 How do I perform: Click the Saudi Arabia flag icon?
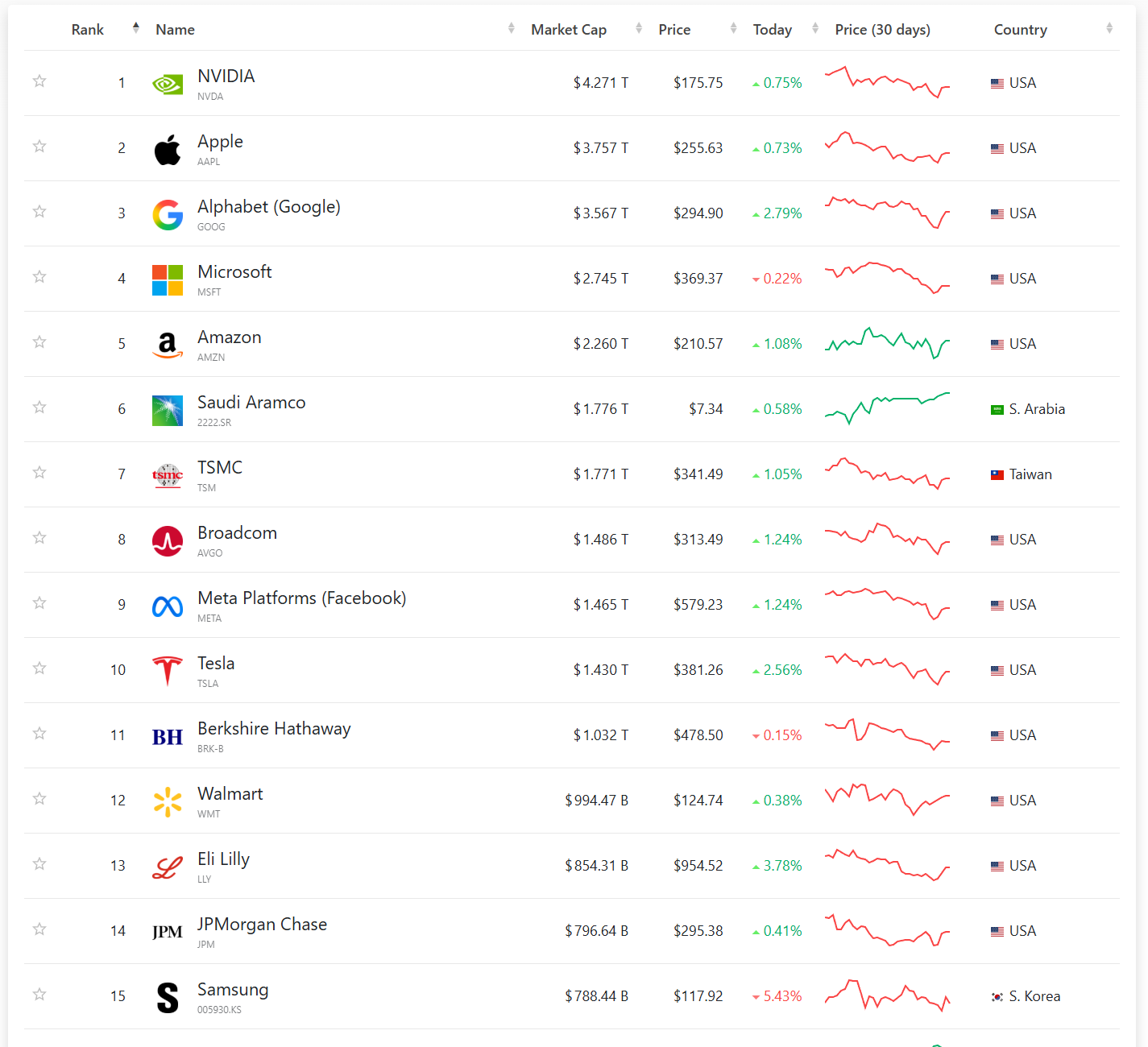[997, 409]
